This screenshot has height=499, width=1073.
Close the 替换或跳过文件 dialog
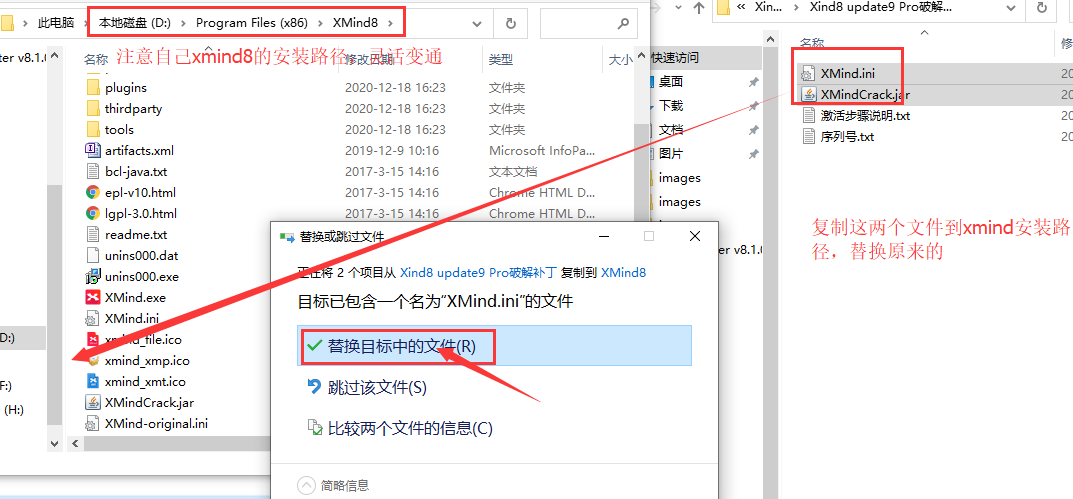pyautogui.click(x=695, y=236)
